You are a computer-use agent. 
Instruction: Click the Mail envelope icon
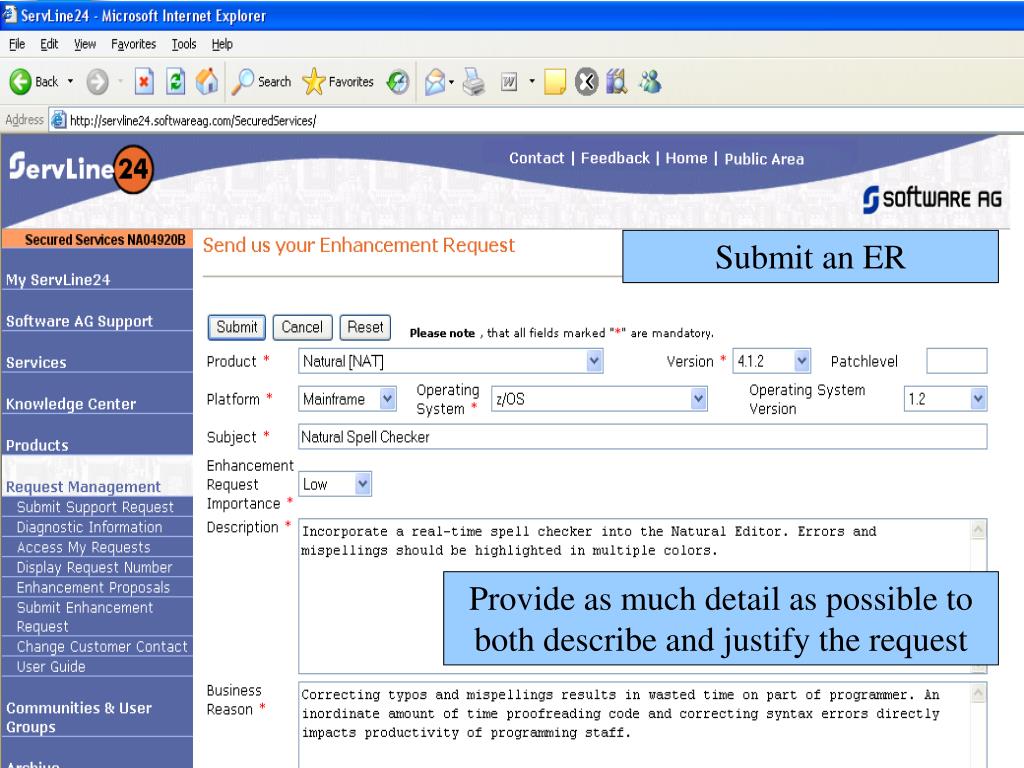[x=436, y=82]
